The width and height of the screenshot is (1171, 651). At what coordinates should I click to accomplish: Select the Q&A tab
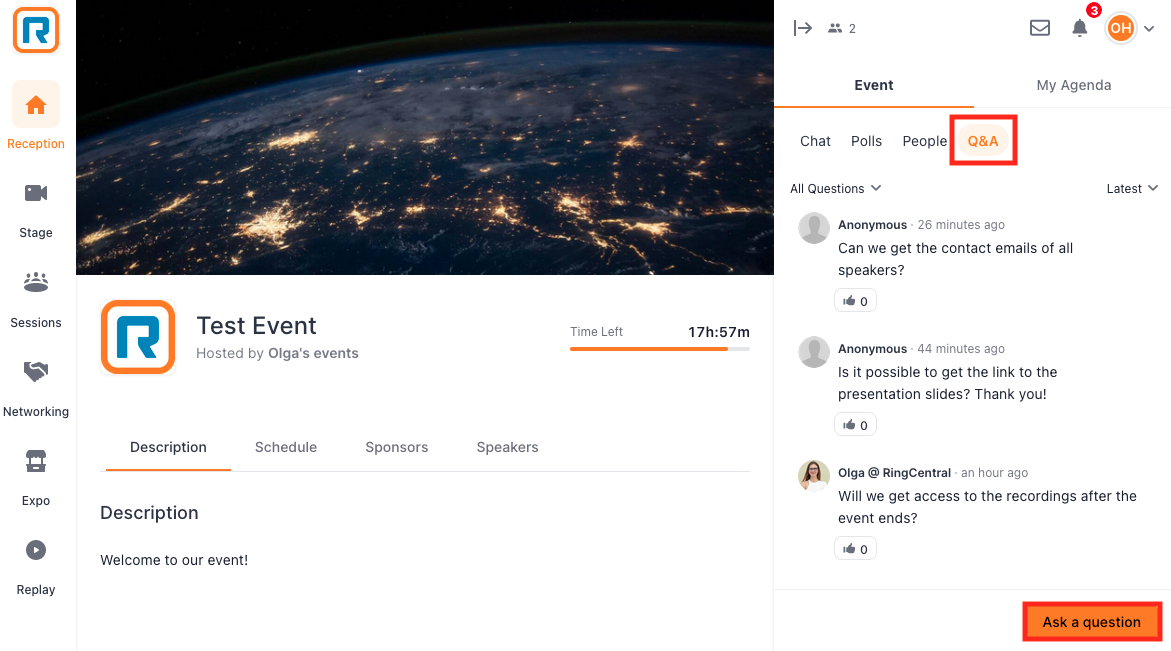(983, 141)
